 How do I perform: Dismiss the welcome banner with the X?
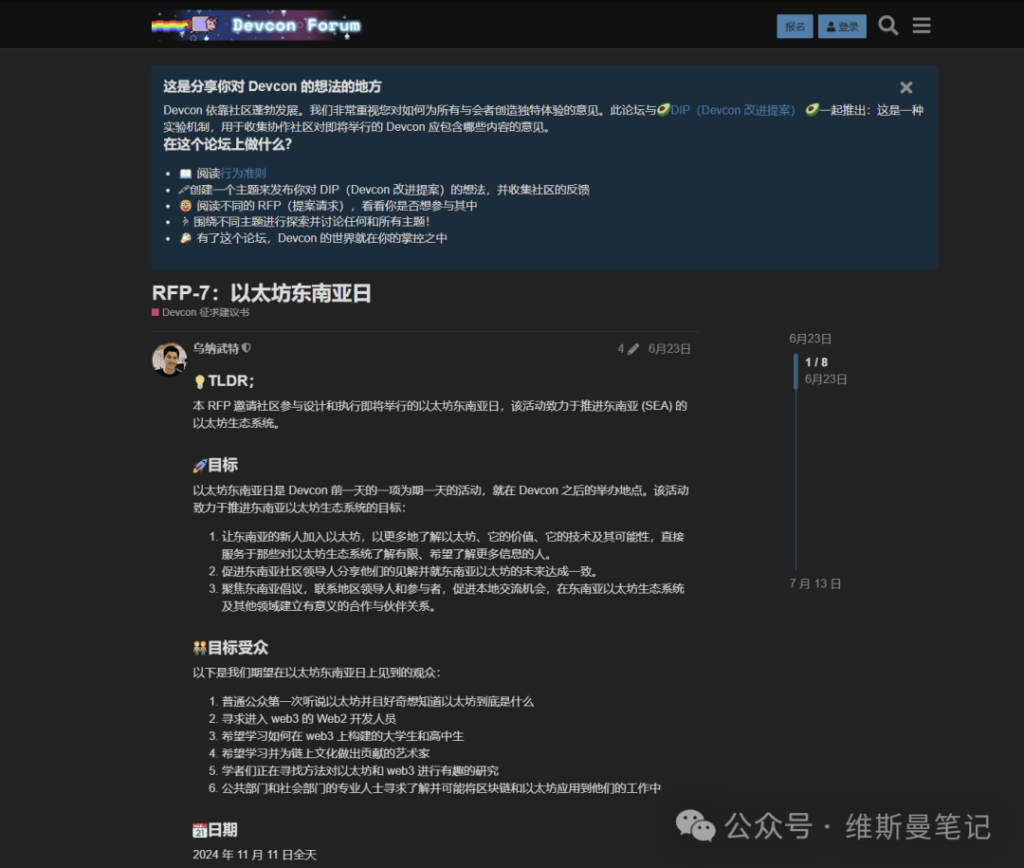906,88
